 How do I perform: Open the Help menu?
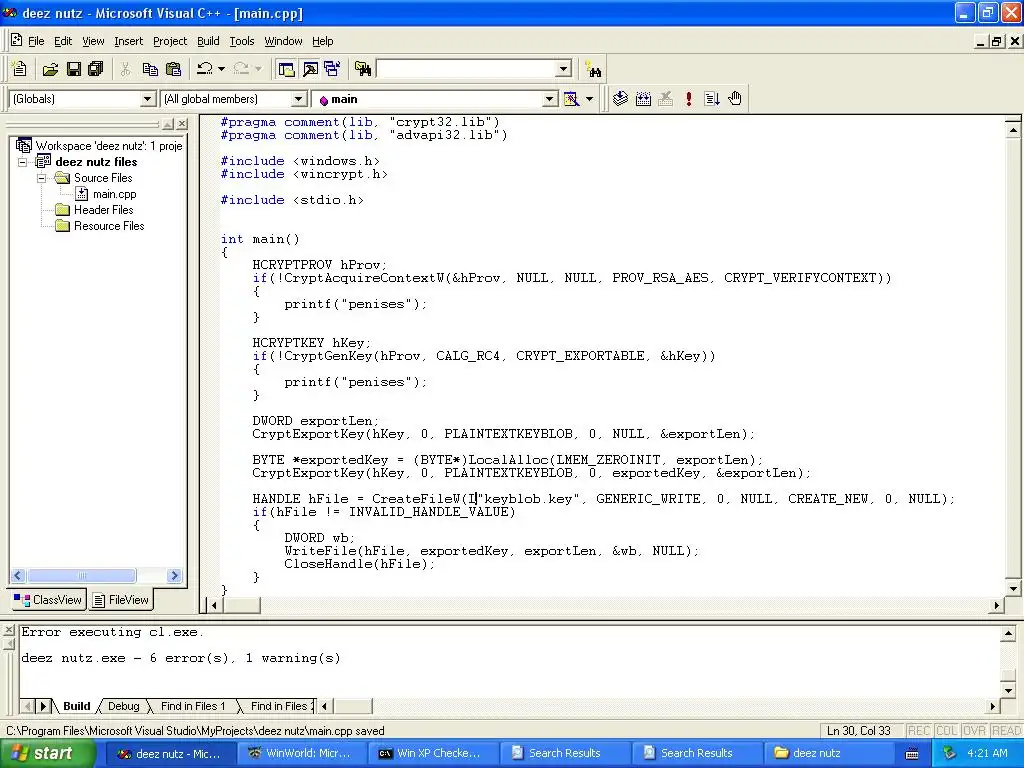(323, 41)
